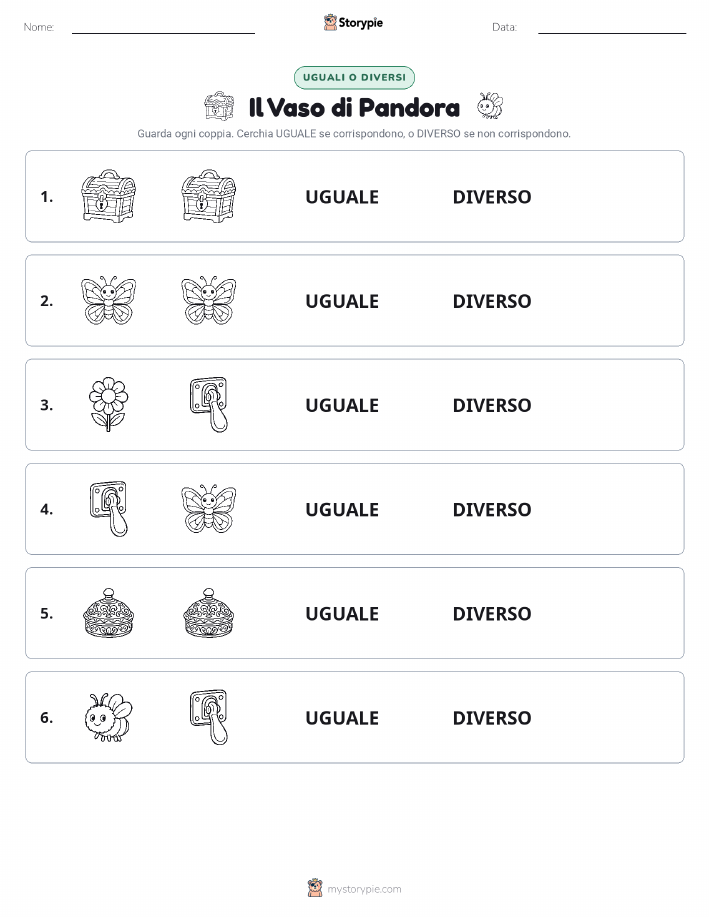Click the butterfly picture in row 4
The image size is (709, 917).
(209, 509)
